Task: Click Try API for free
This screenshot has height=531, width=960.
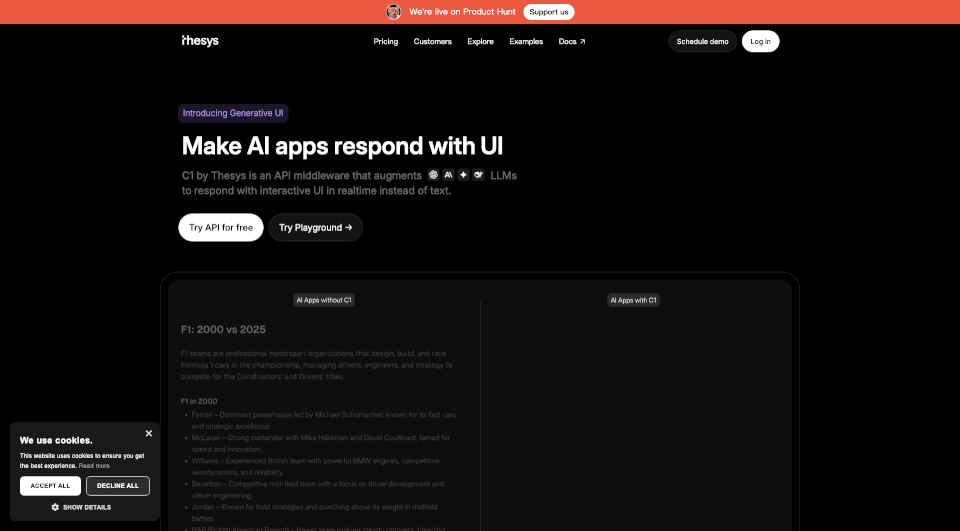Action: 221,227
